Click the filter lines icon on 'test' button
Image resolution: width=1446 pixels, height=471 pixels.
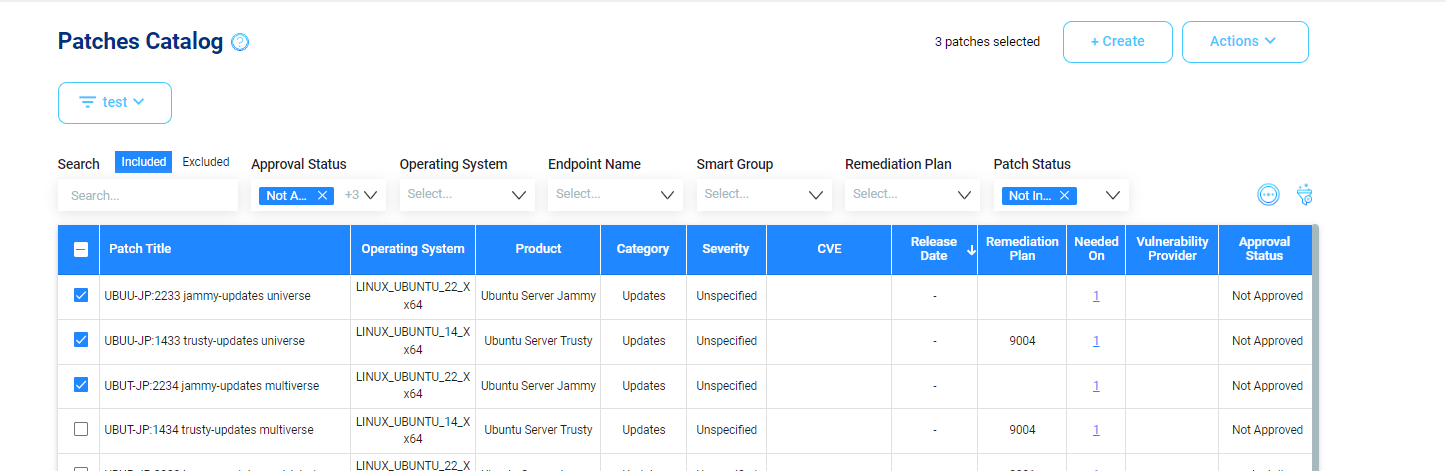pos(88,102)
